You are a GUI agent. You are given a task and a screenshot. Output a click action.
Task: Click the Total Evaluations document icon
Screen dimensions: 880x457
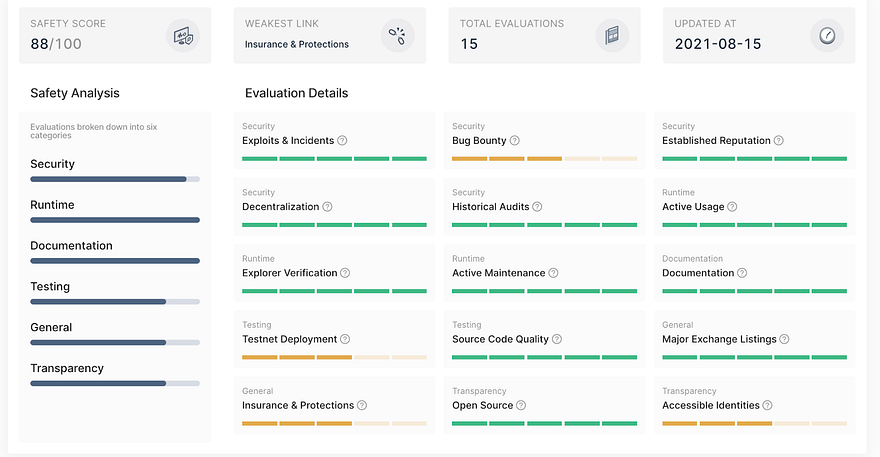(612, 36)
